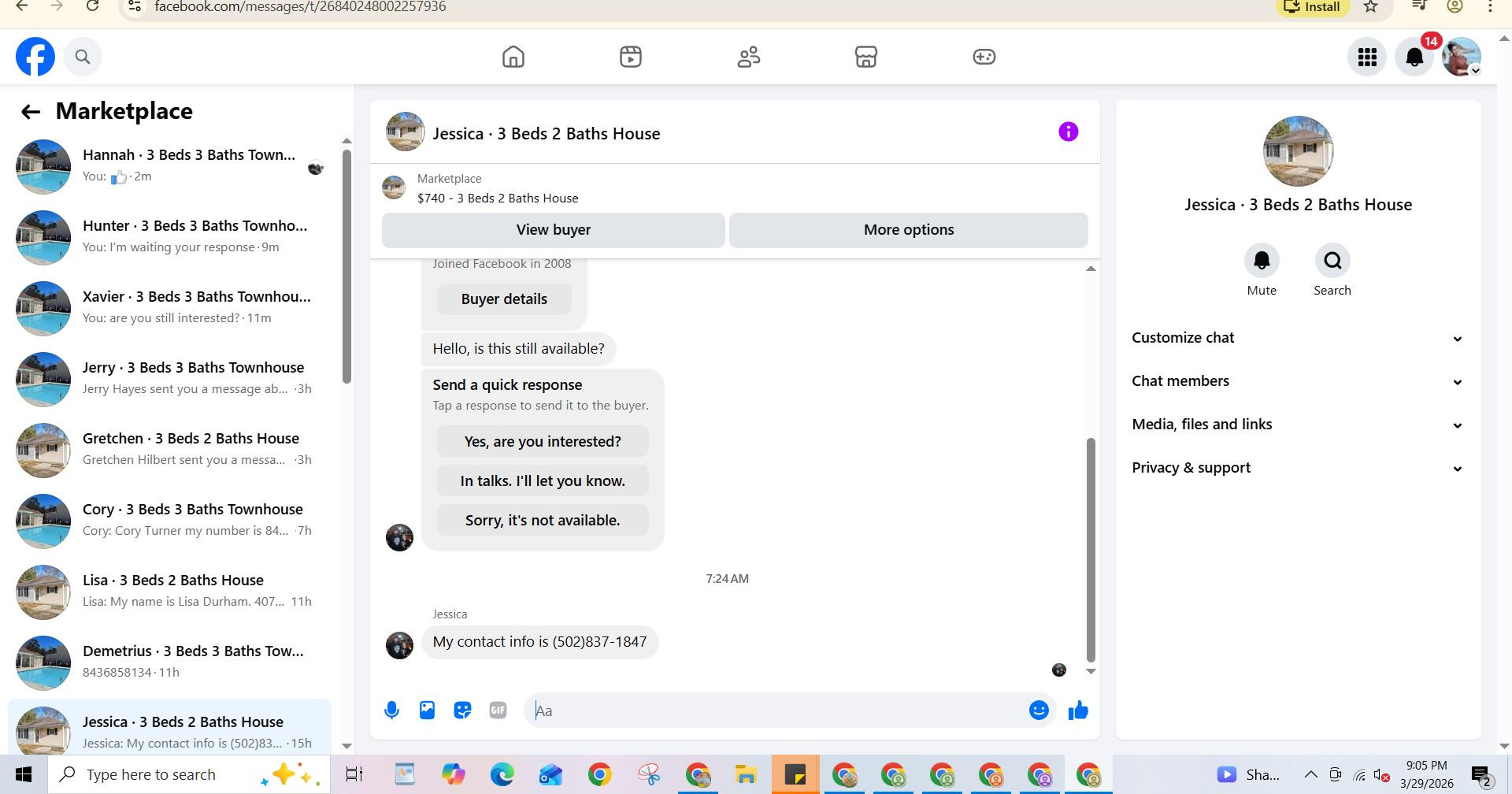
Task: Click the conversation list scrollbar thumb
Action: (x=346, y=266)
